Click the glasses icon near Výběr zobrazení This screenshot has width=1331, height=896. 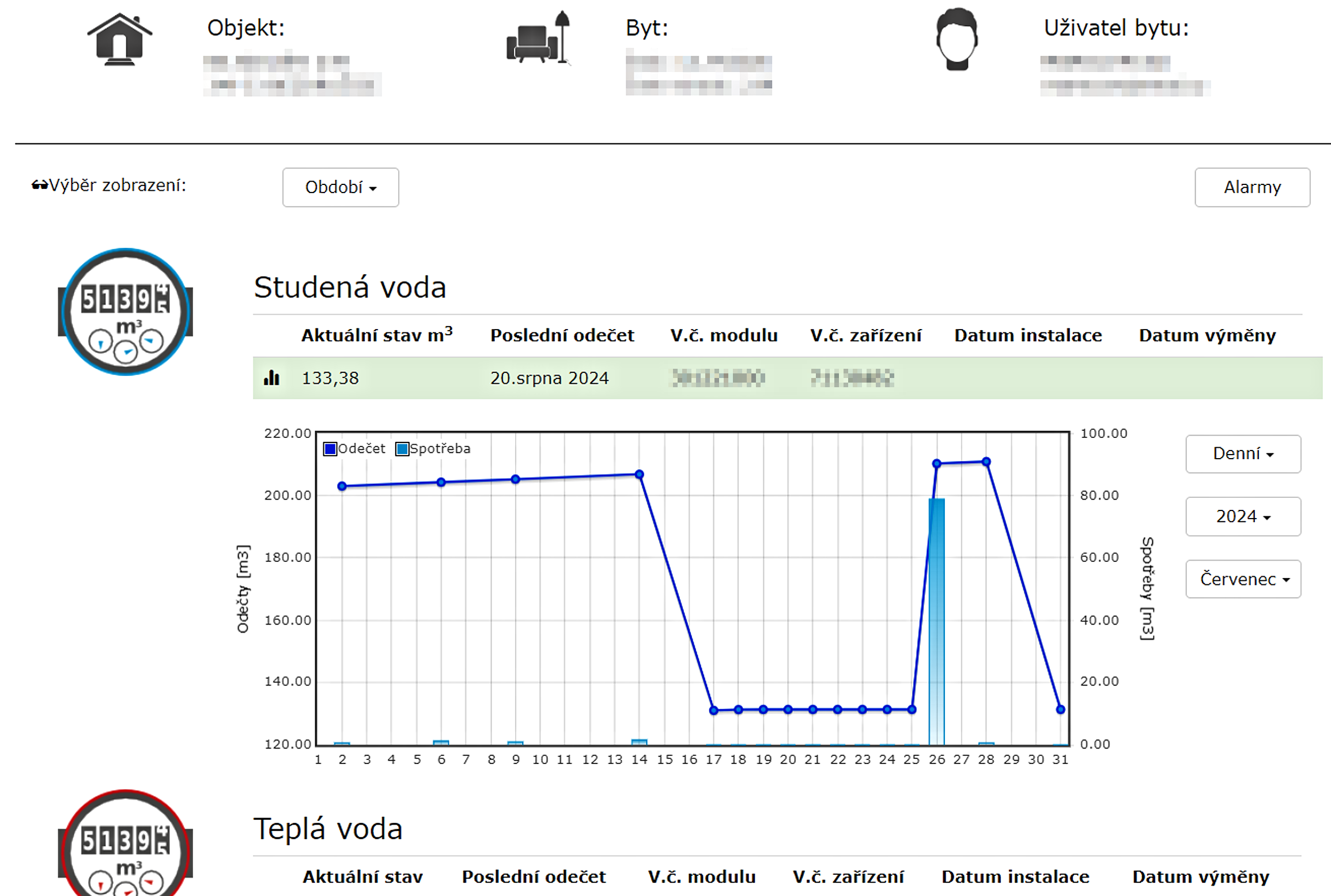(39, 185)
